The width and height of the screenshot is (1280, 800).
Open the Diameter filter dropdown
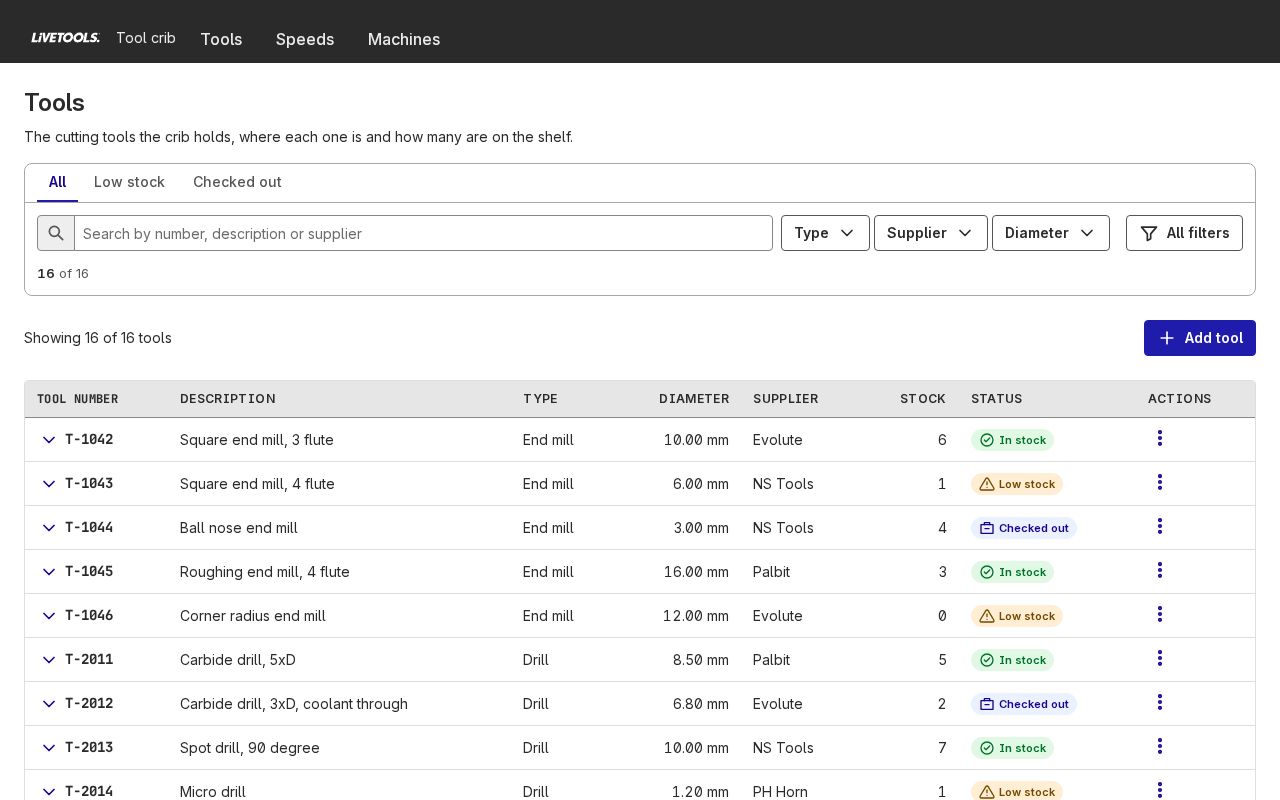(1051, 233)
